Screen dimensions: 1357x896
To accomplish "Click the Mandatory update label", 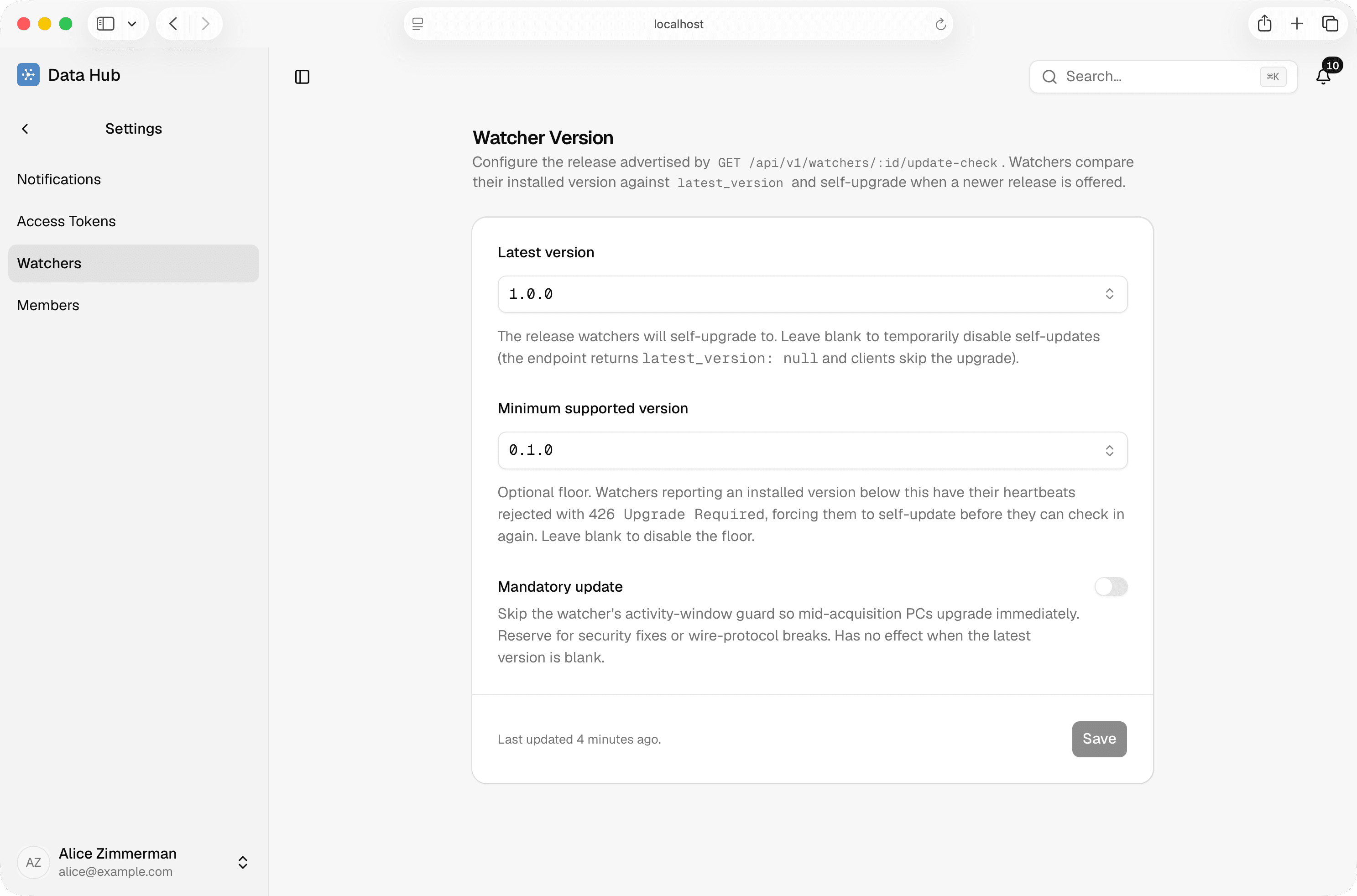I will tap(560, 587).
